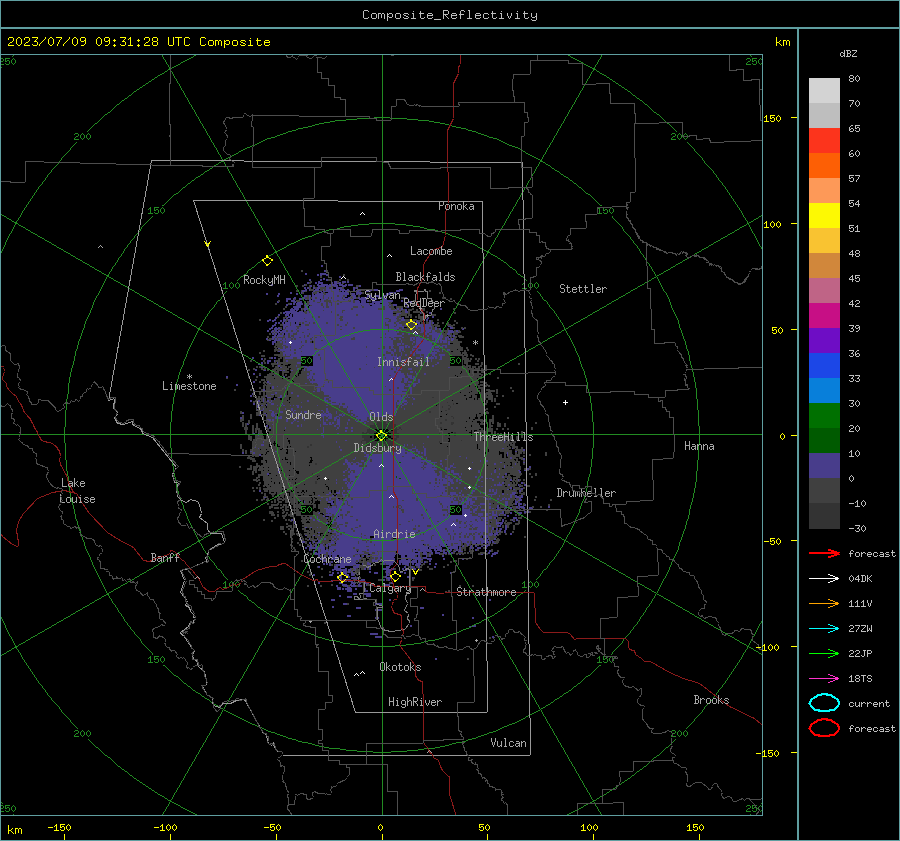Click the white plus marker west of Hanna
The image size is (900, 841).
tap(565, 402)
